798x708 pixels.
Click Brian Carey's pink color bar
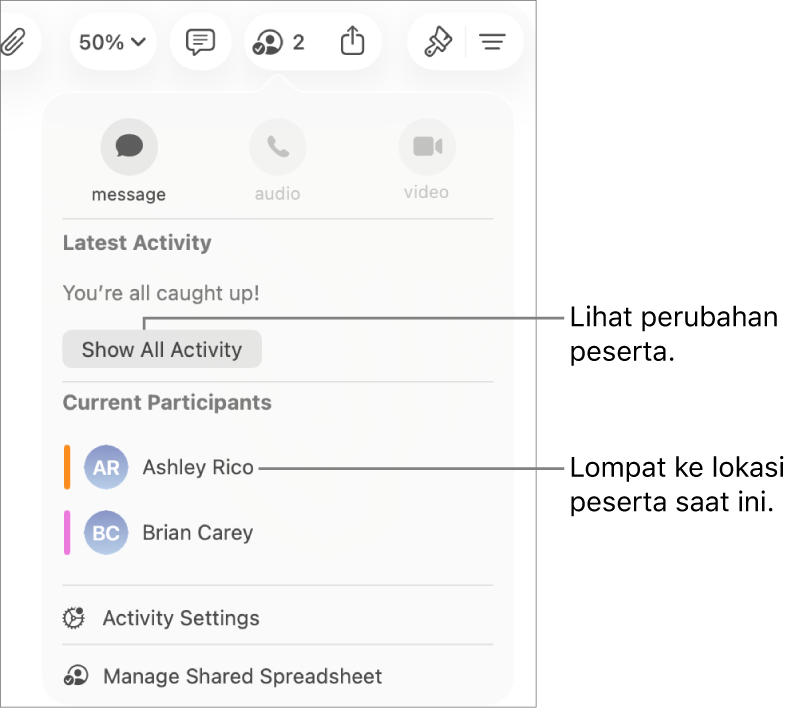67,533
